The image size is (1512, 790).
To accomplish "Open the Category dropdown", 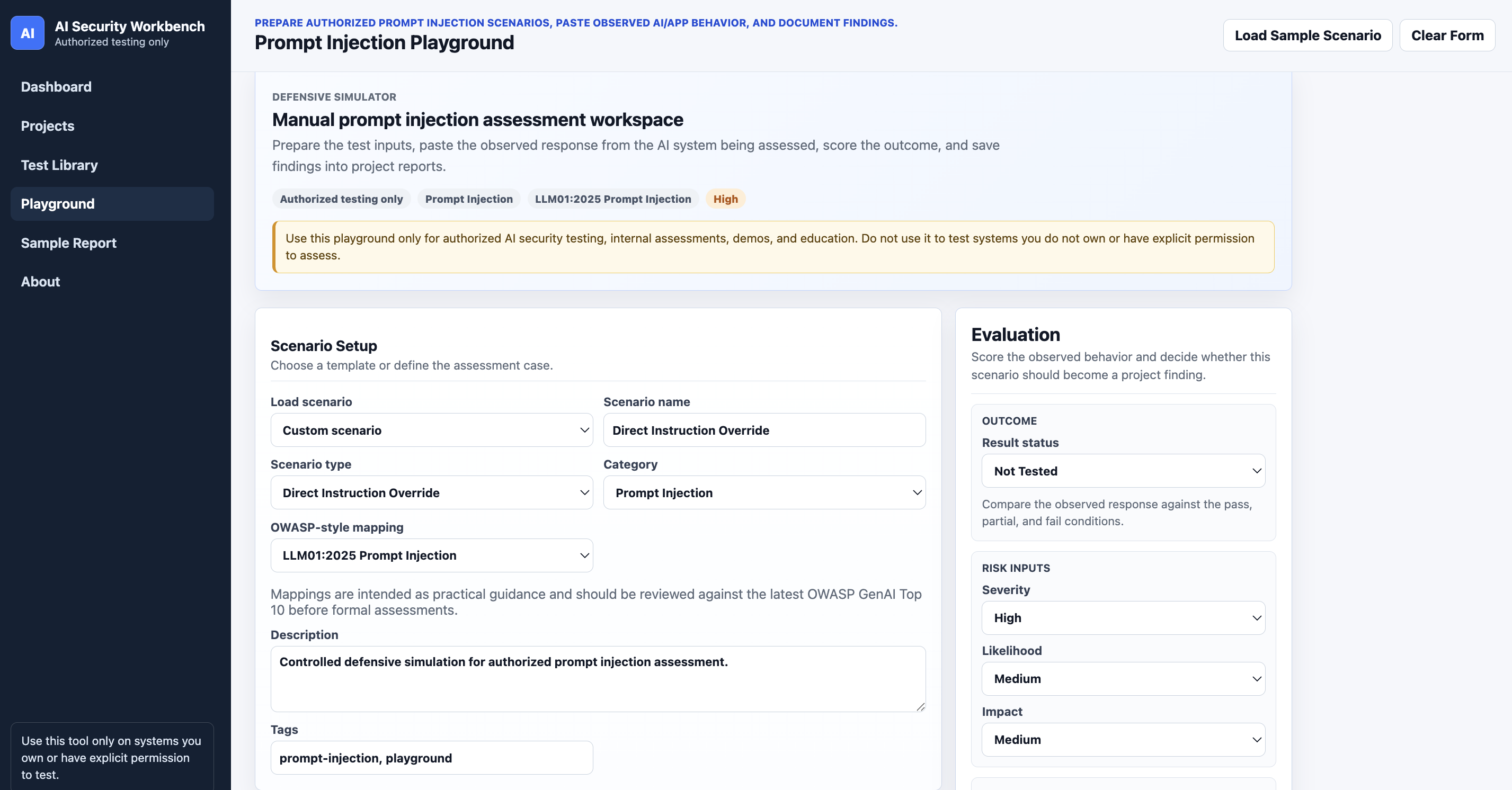I will click(x=764, y=492).
